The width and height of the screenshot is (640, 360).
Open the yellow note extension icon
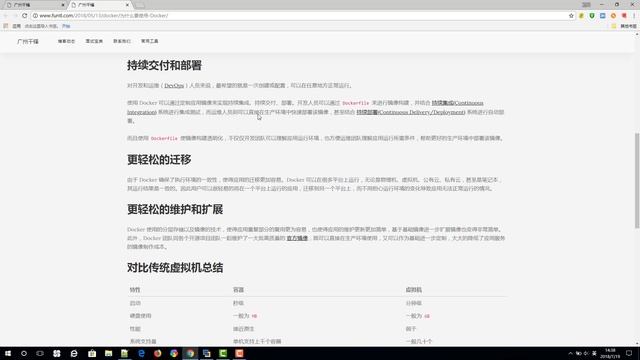581,16
